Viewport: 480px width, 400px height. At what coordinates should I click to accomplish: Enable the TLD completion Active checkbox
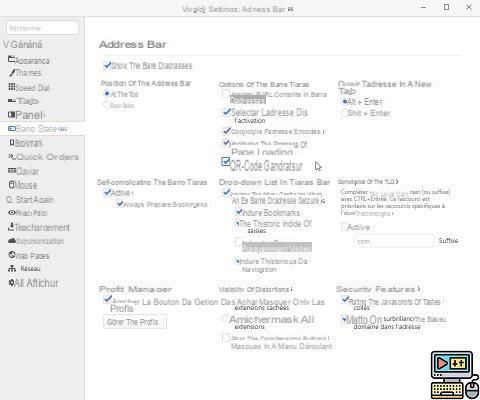pos(344,227)
